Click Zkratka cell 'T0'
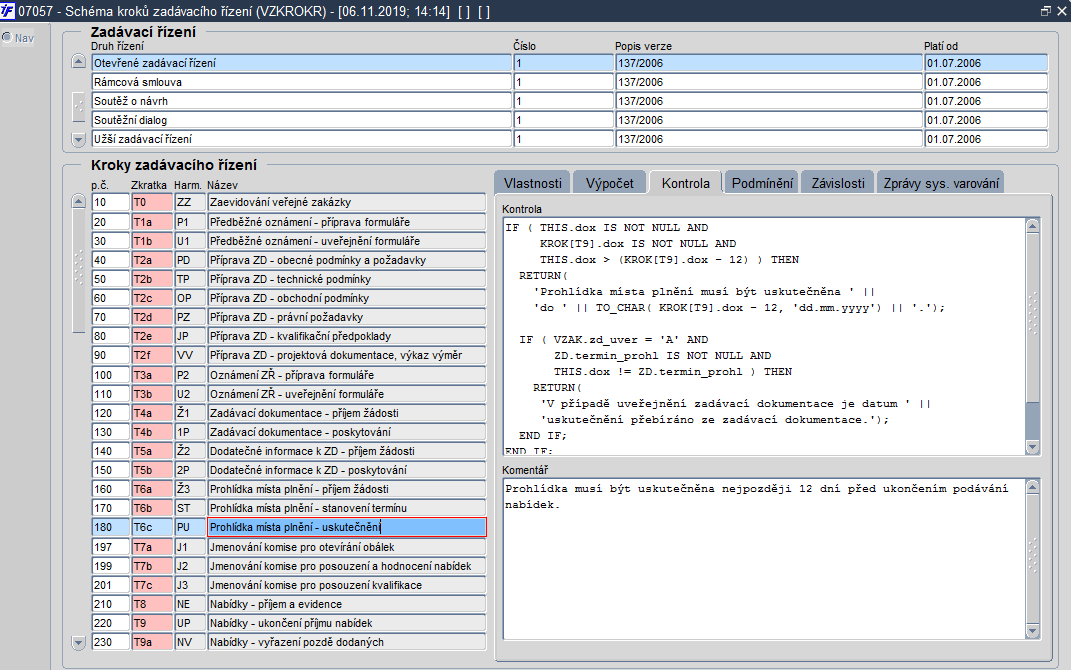The height and width of the screenshot is (670, 1071). [152, 202]
